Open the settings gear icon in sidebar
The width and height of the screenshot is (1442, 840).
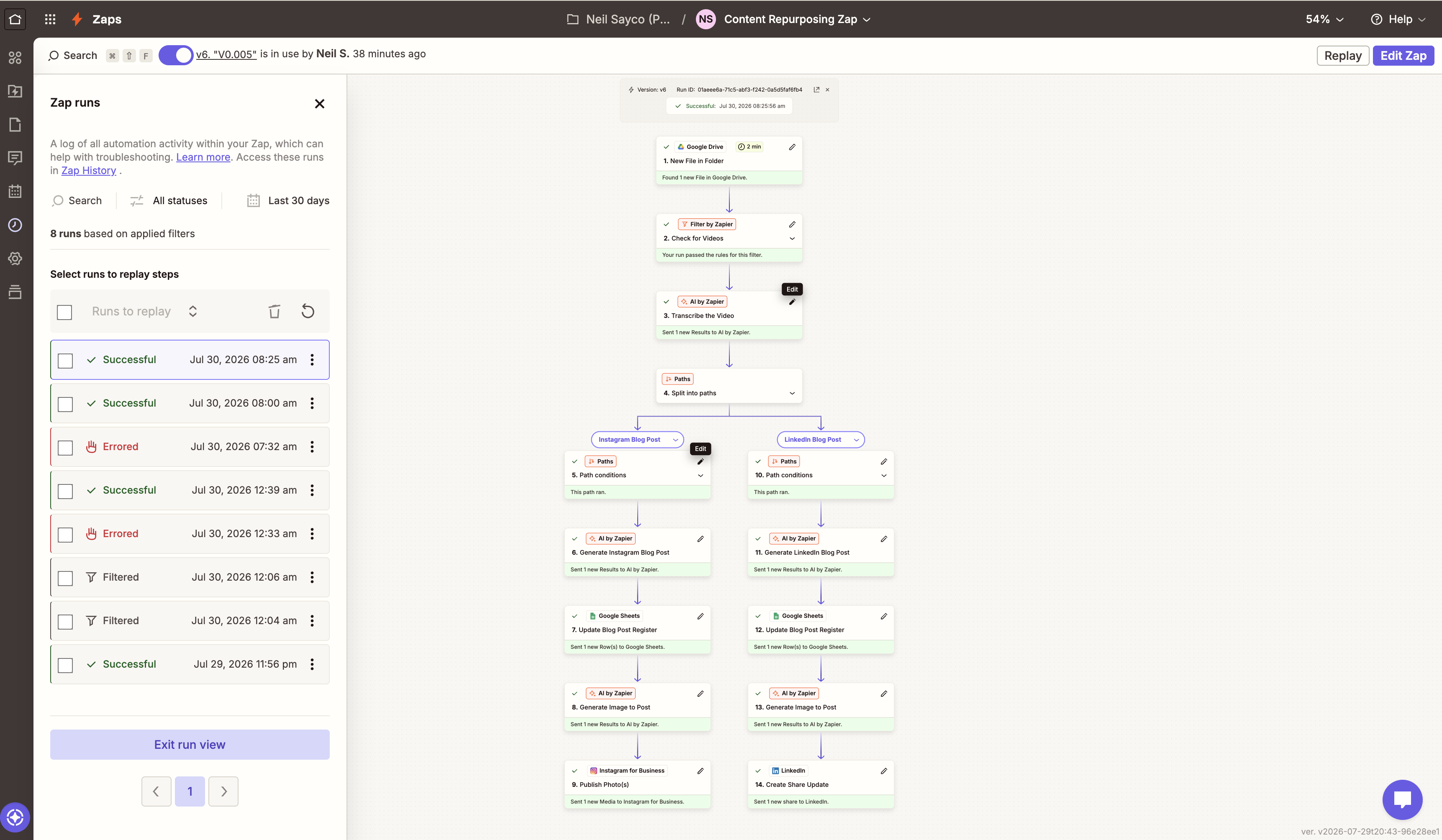pyautogui.click(x=15, y=258)
